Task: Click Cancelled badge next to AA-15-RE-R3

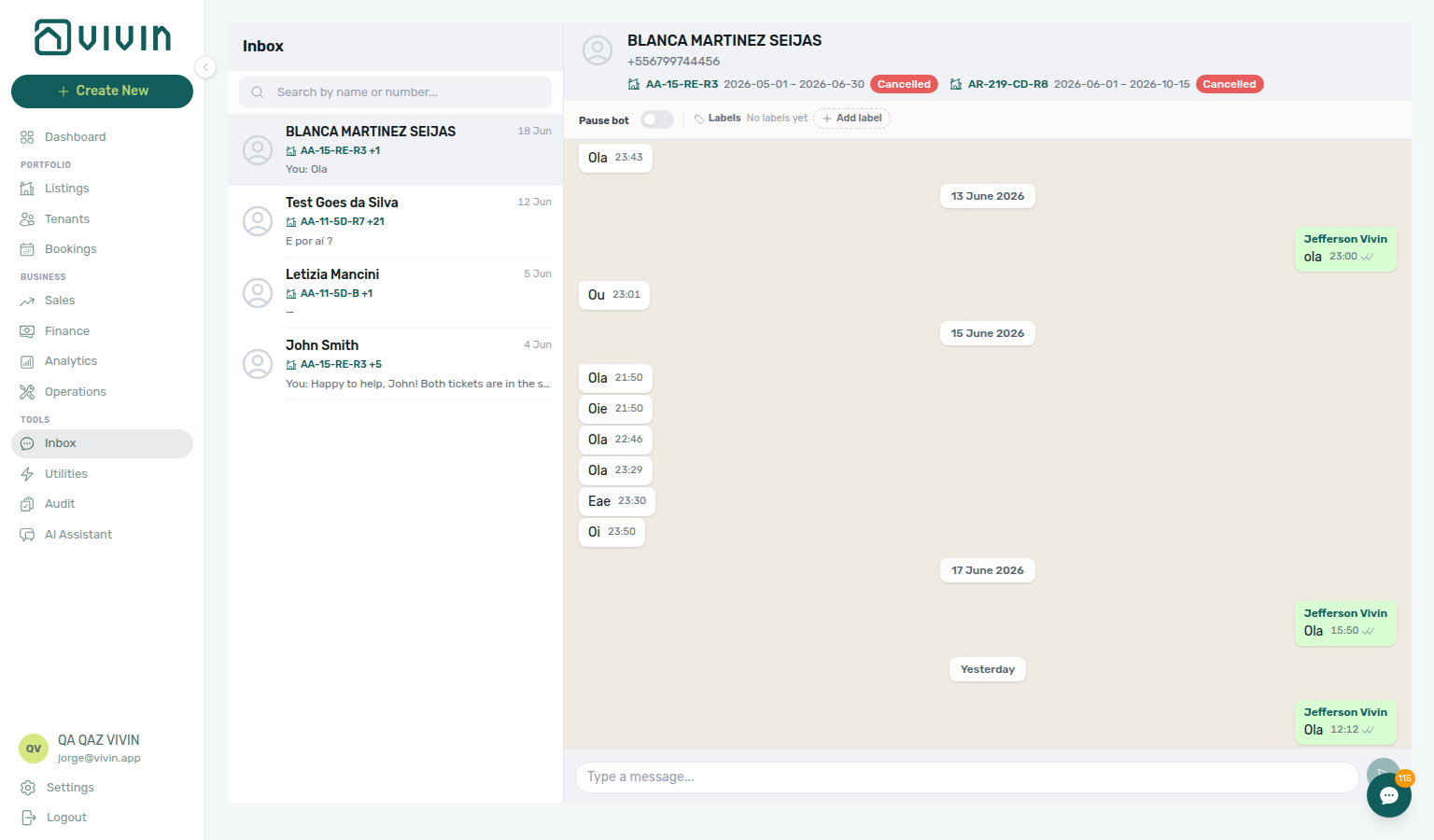Action: (904, 84)
